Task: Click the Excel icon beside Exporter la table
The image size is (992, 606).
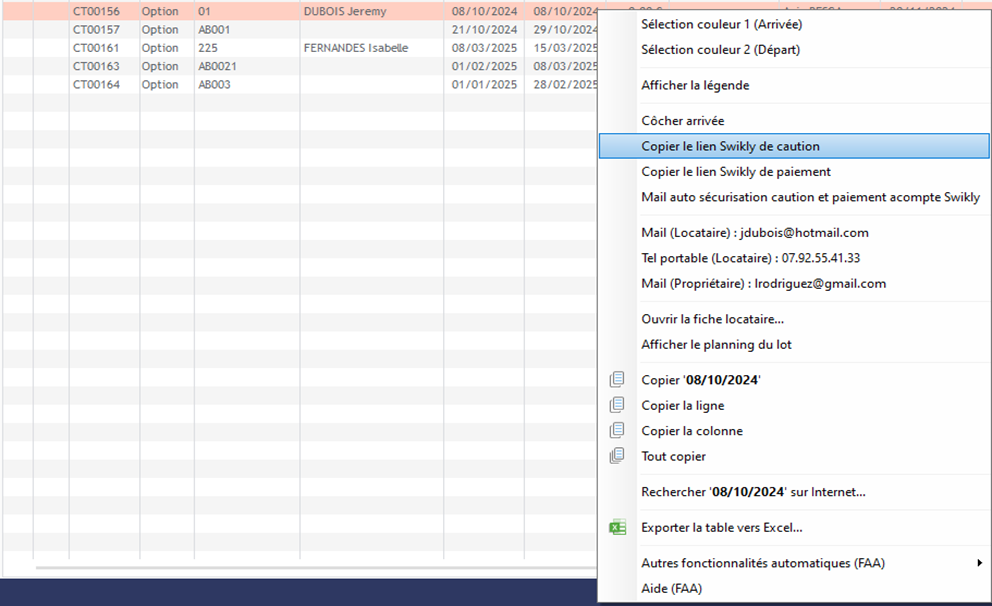Action: click(617, 527)
